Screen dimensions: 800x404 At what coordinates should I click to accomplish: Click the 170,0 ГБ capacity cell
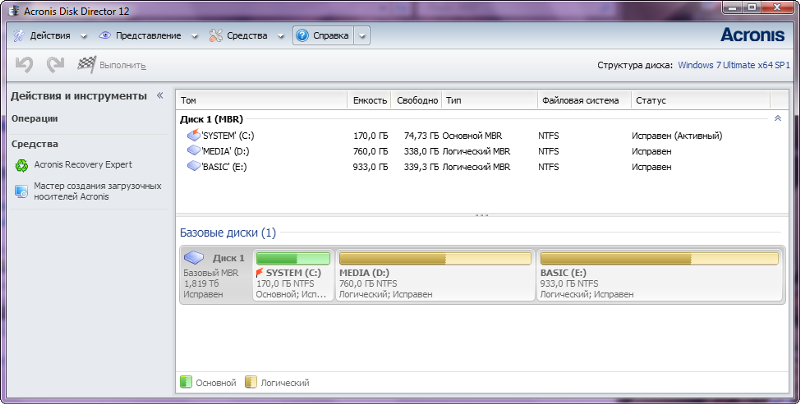click(370, 136)
